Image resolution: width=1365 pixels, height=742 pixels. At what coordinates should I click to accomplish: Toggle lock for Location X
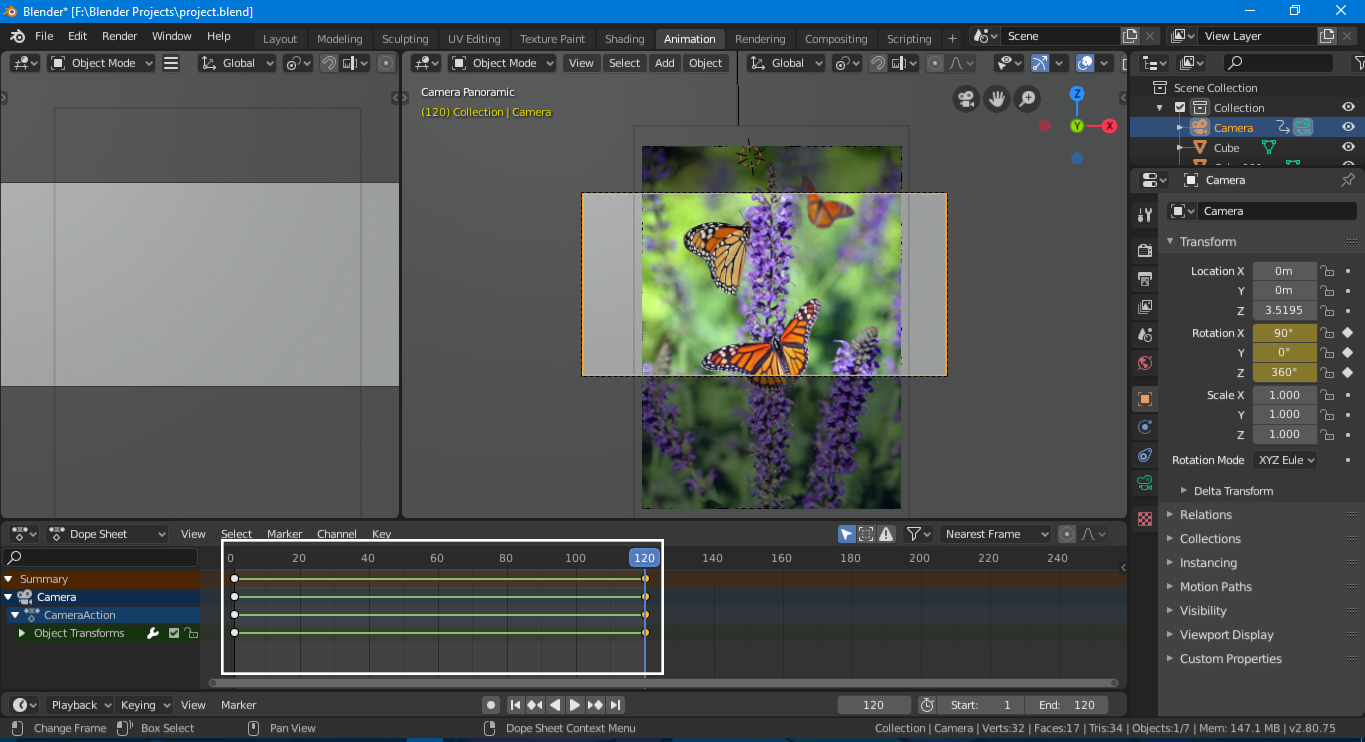pos(1326,271)
